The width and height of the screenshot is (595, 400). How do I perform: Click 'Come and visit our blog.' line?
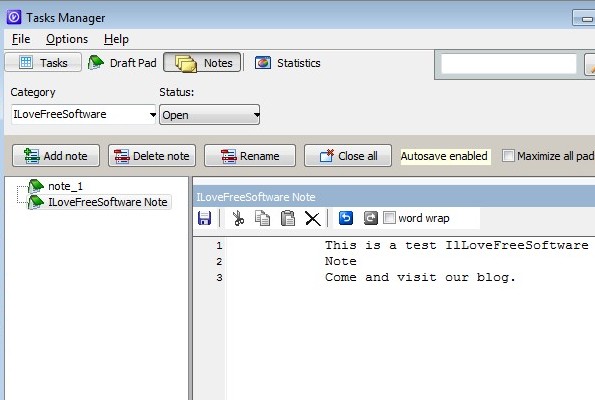(420, 277)
